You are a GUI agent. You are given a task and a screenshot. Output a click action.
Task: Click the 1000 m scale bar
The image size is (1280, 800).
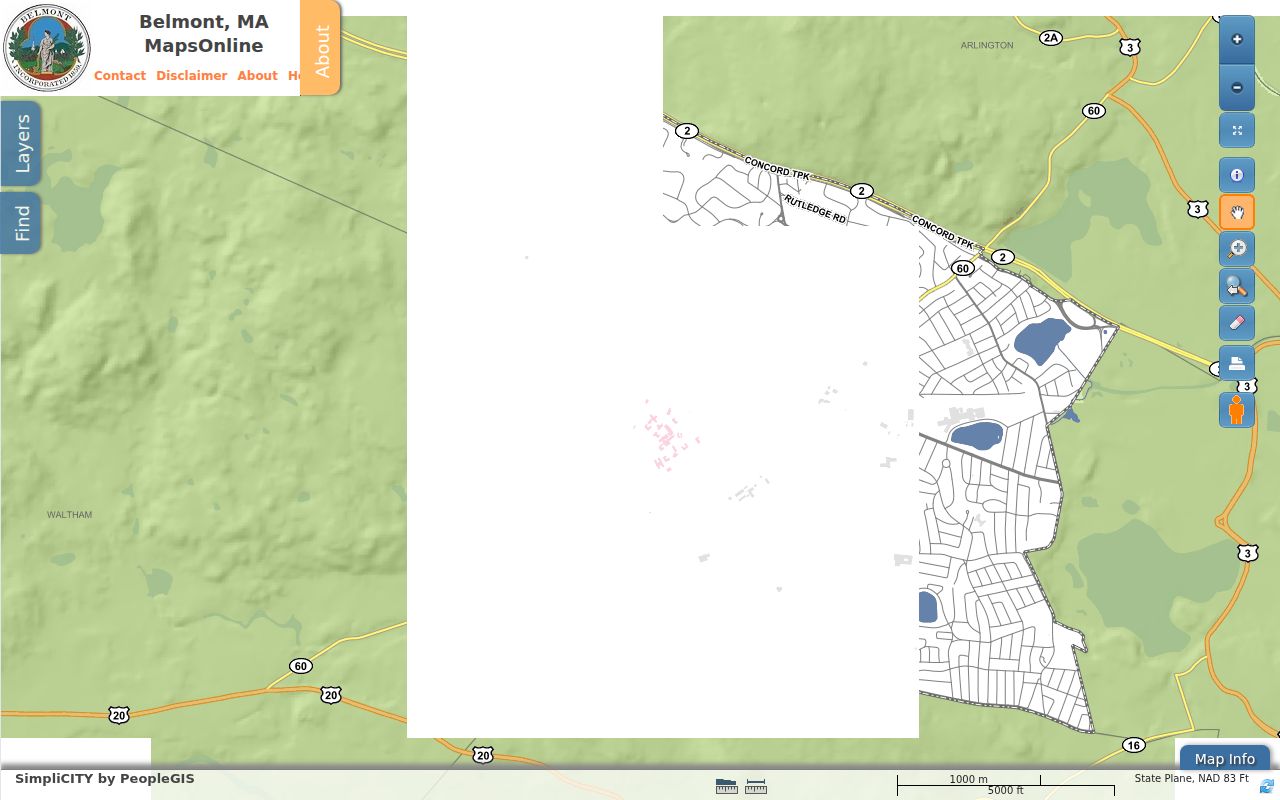[x=968, y=779]
